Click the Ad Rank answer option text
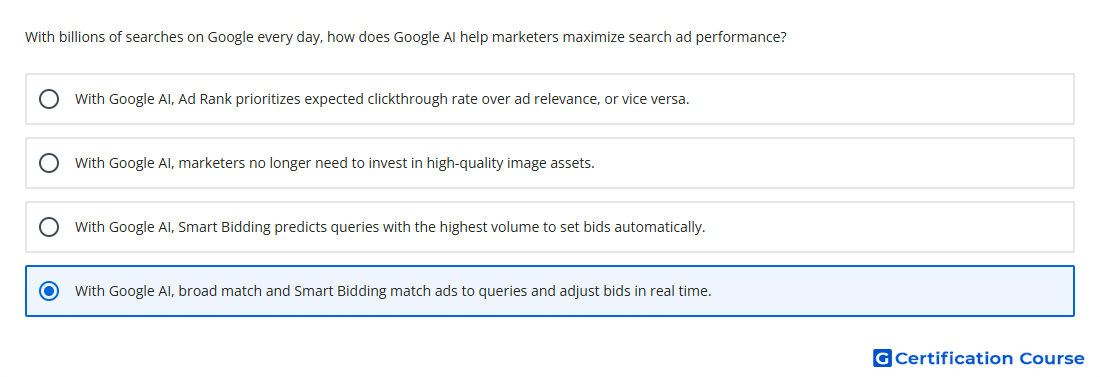The height and width of the screenshot is (377, 1100). [382, 99]
